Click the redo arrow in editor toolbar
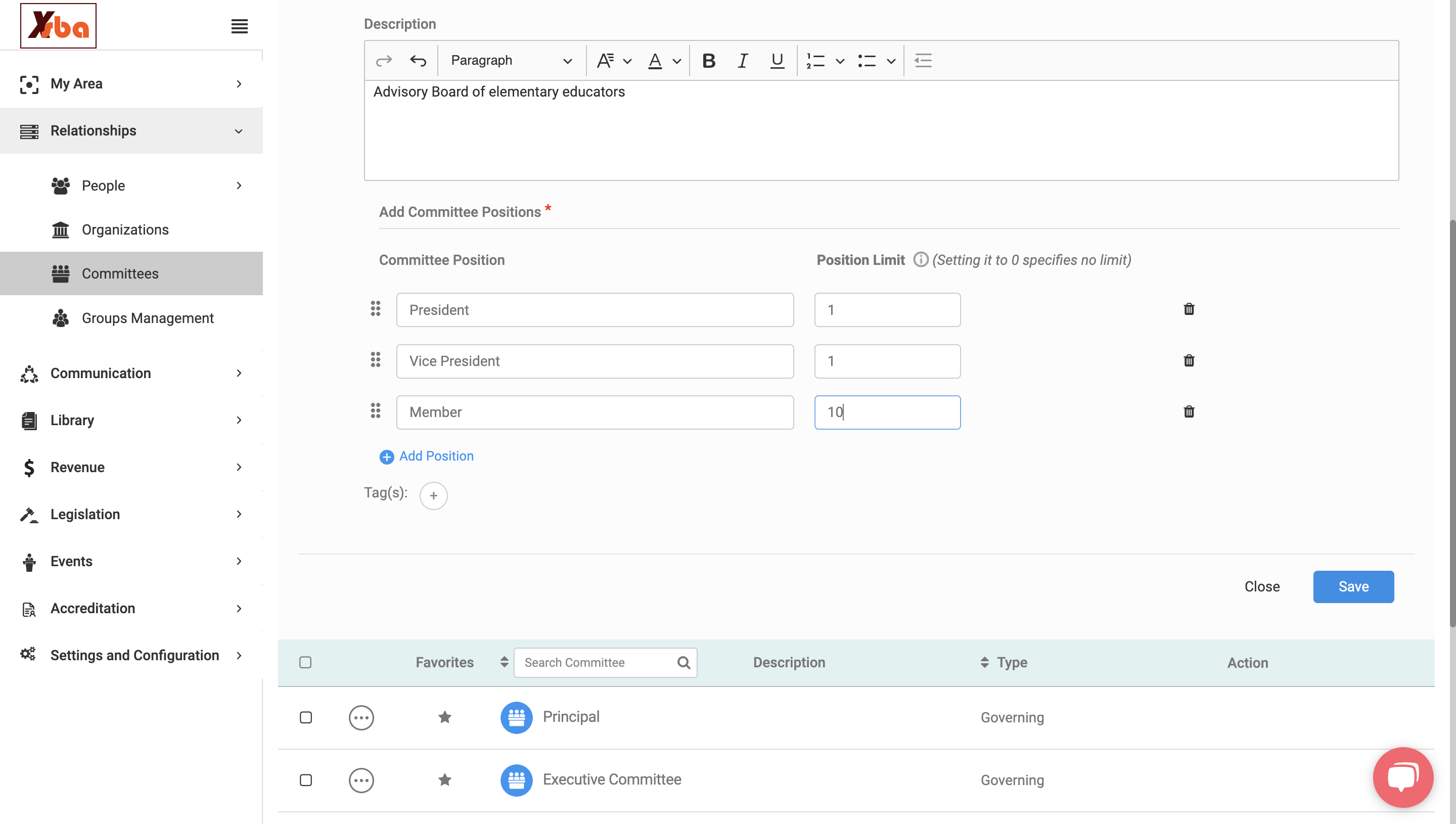The image size is (1456, 824). (384, 61)
